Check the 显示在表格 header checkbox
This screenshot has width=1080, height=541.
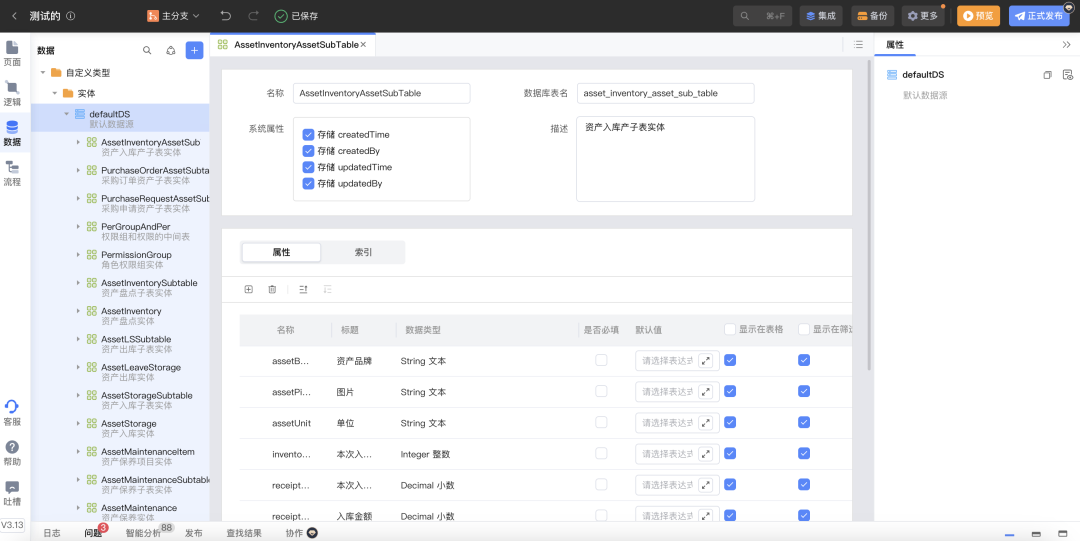click(730, 329)
